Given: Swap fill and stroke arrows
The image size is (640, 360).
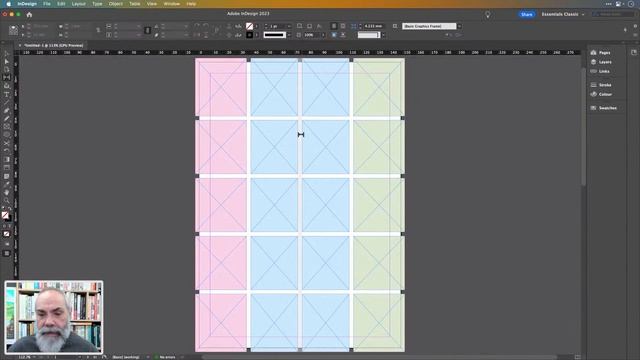Looking at the screenshot, I should click(10, 209).
